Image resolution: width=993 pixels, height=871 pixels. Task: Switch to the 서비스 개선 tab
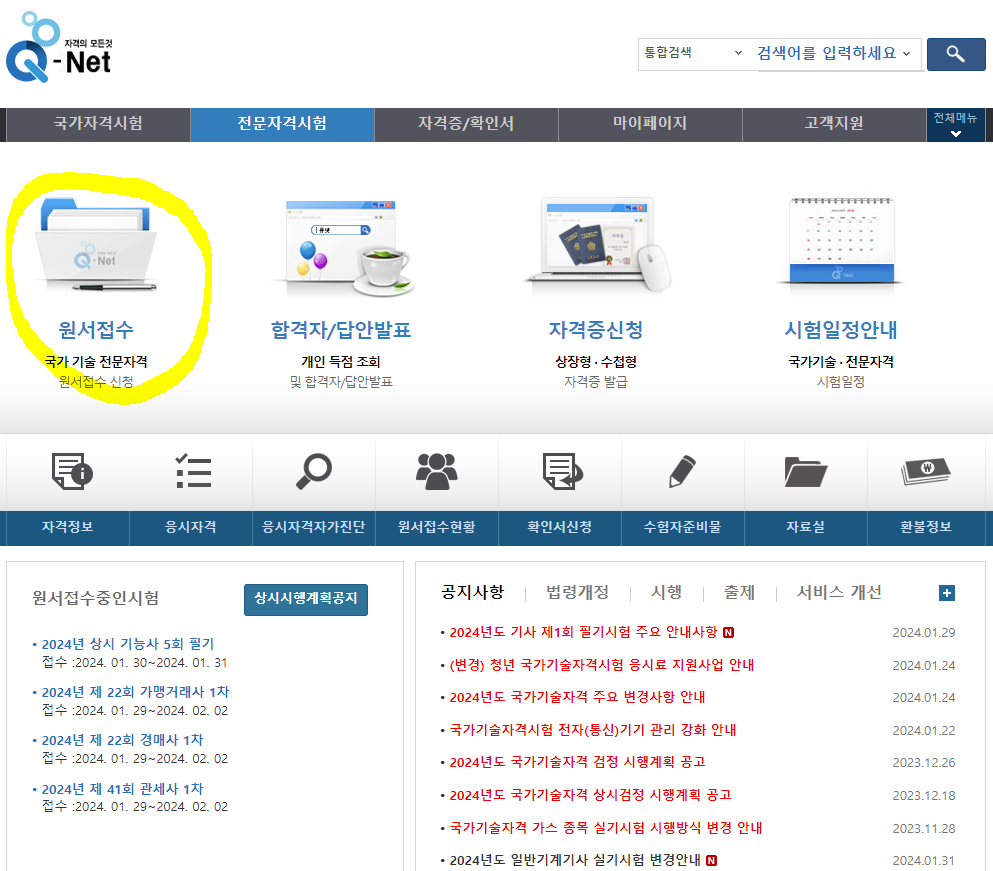click(838, 592)
